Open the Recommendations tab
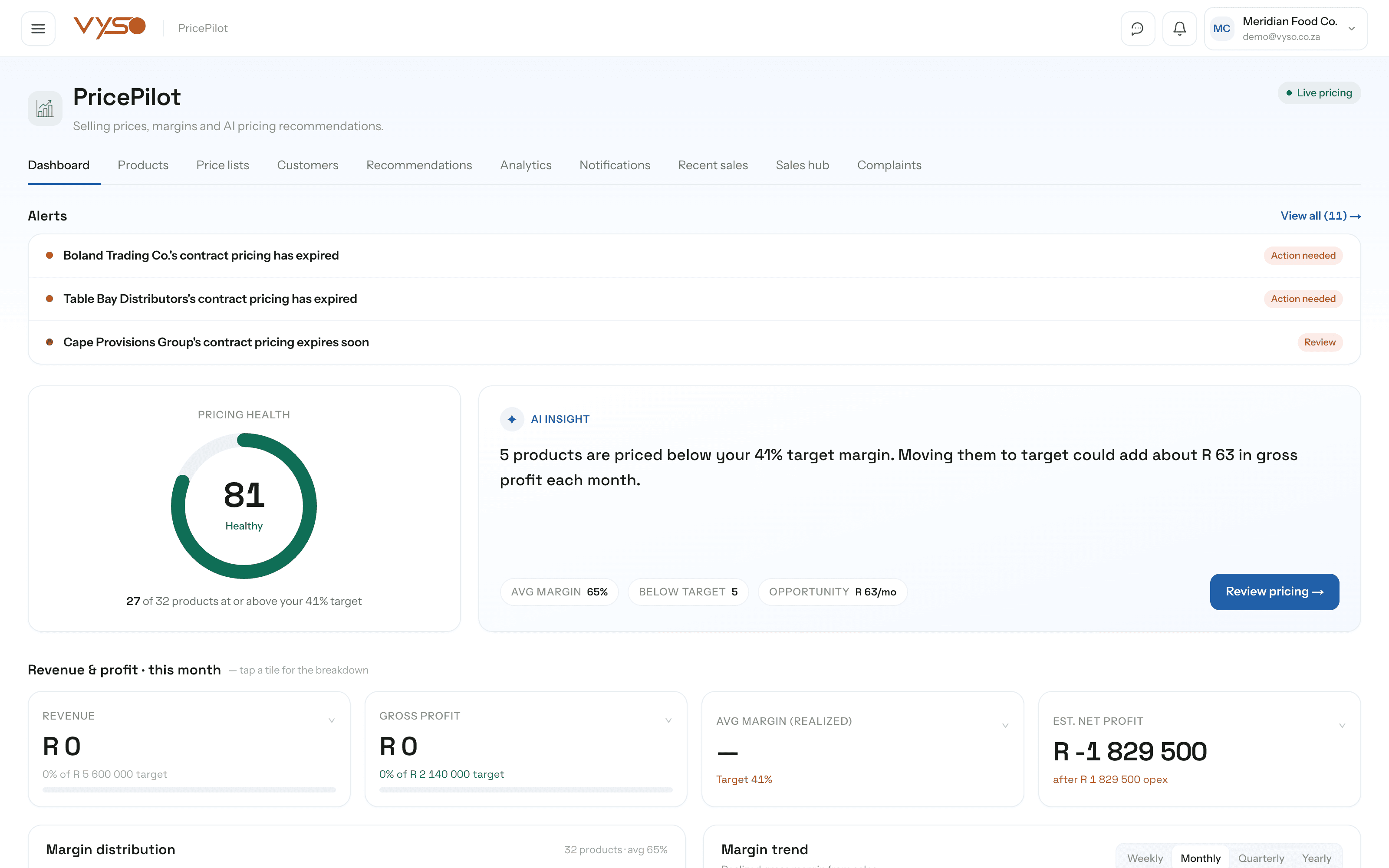This screenshot has width=1389, height=868. pyautogui.click(x=419, y=165)
